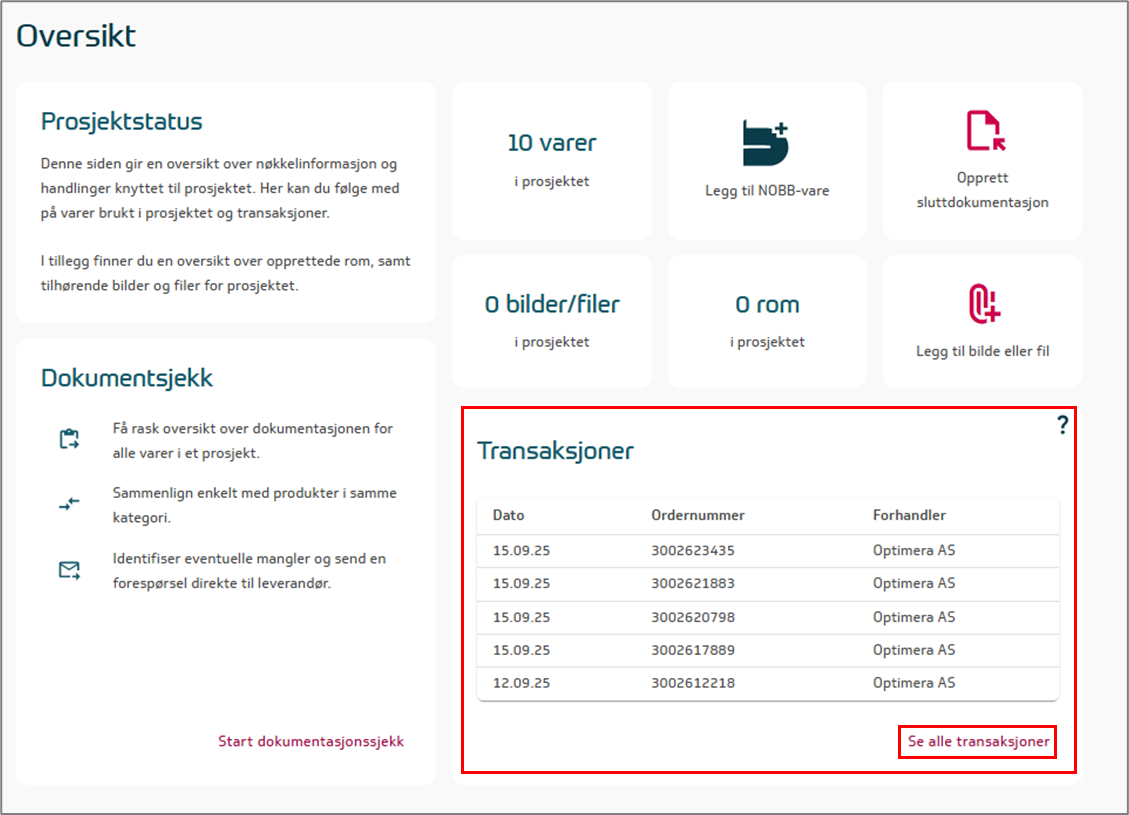Click the Forhandler column header
1129x815 pixels.
pyautogui.click(x=909, y=515)
